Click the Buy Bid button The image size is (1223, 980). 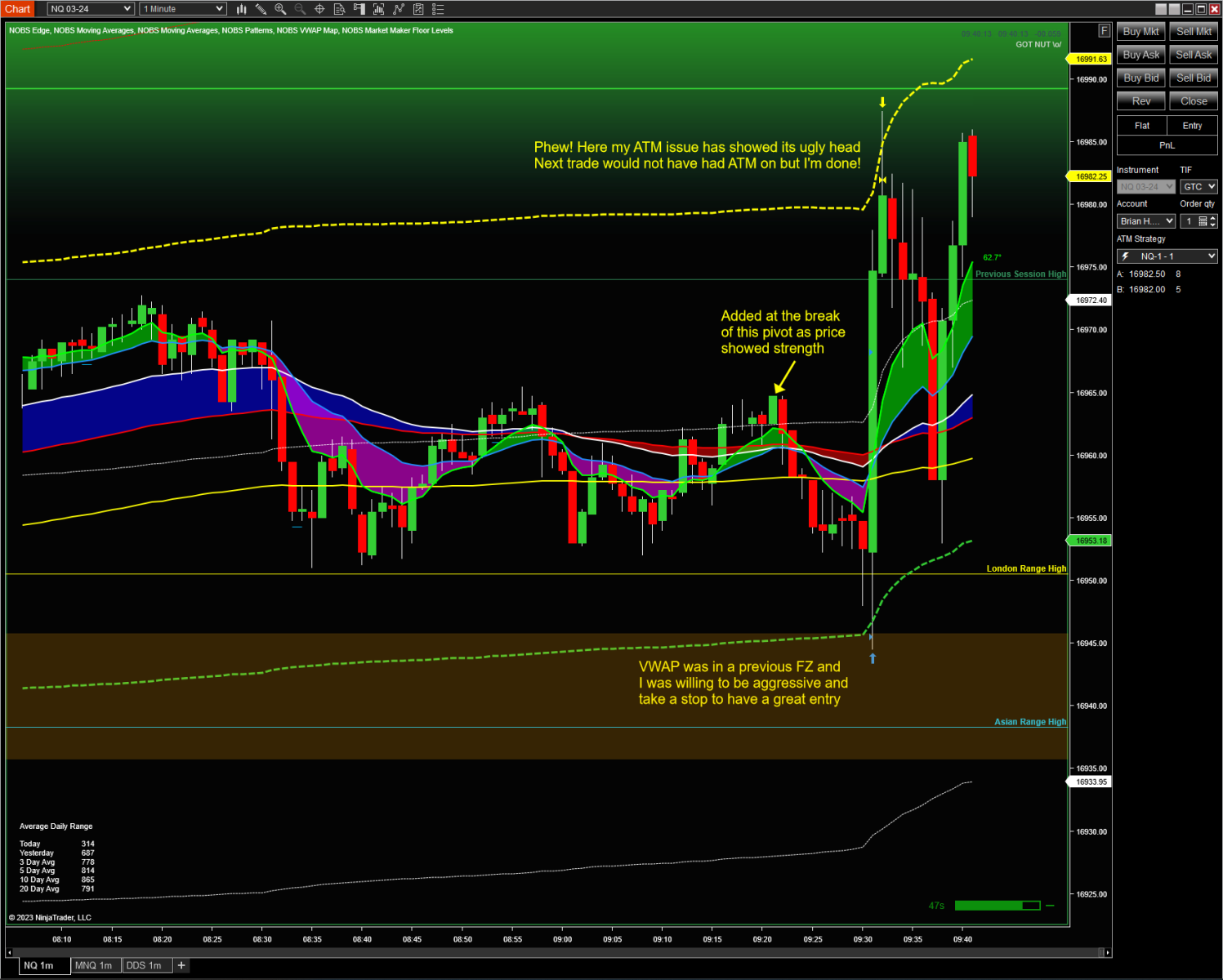pyautogui.click(x=1140, y=78)
